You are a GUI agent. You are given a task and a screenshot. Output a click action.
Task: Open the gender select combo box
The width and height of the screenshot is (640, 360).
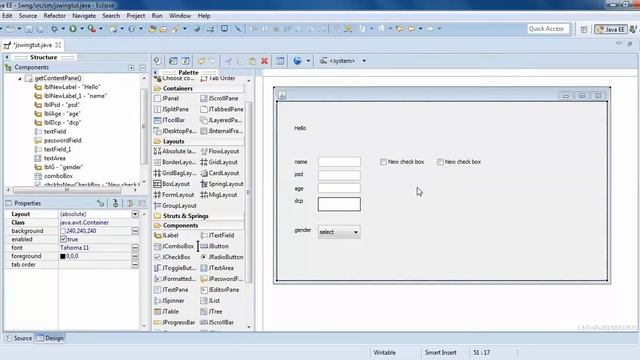[339, 232]
